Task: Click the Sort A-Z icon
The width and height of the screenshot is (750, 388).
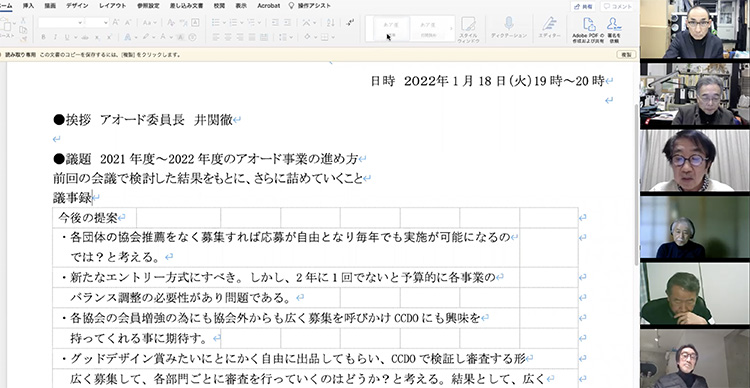Action: tap(331, 22)
